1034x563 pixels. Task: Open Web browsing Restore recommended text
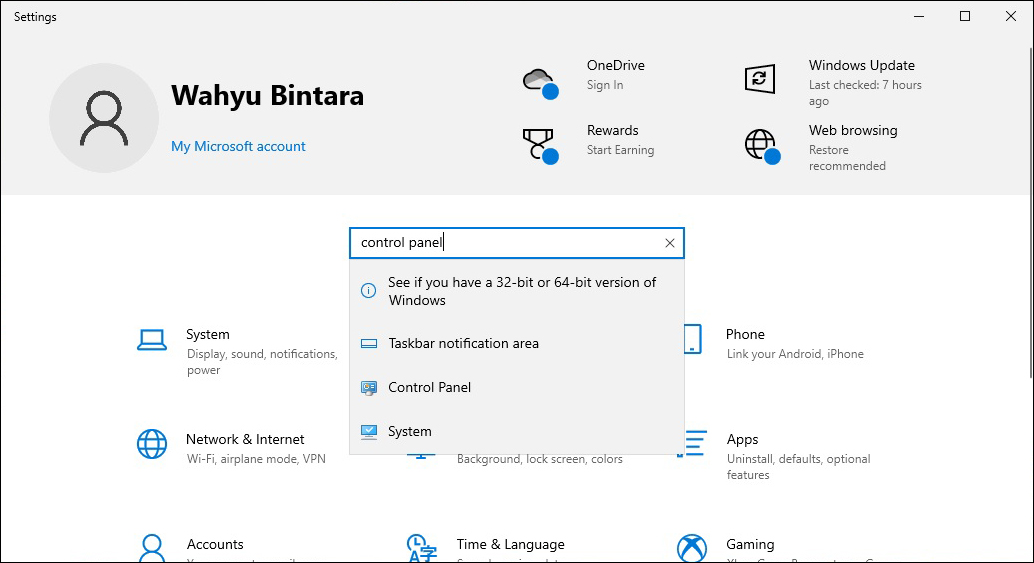(847, 158)
